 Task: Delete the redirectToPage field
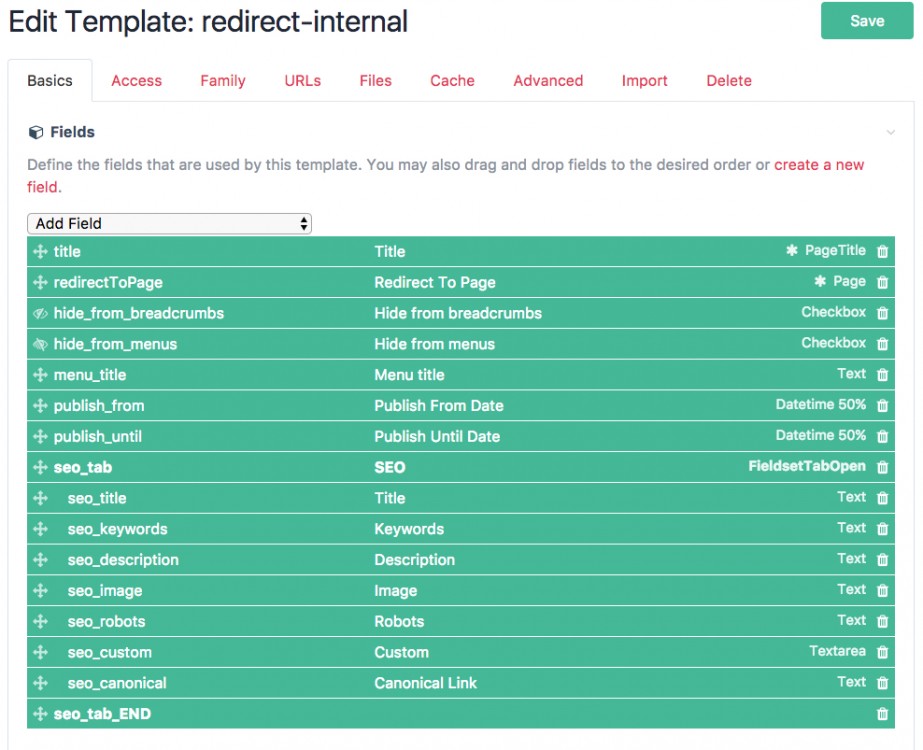pos(881,282)
